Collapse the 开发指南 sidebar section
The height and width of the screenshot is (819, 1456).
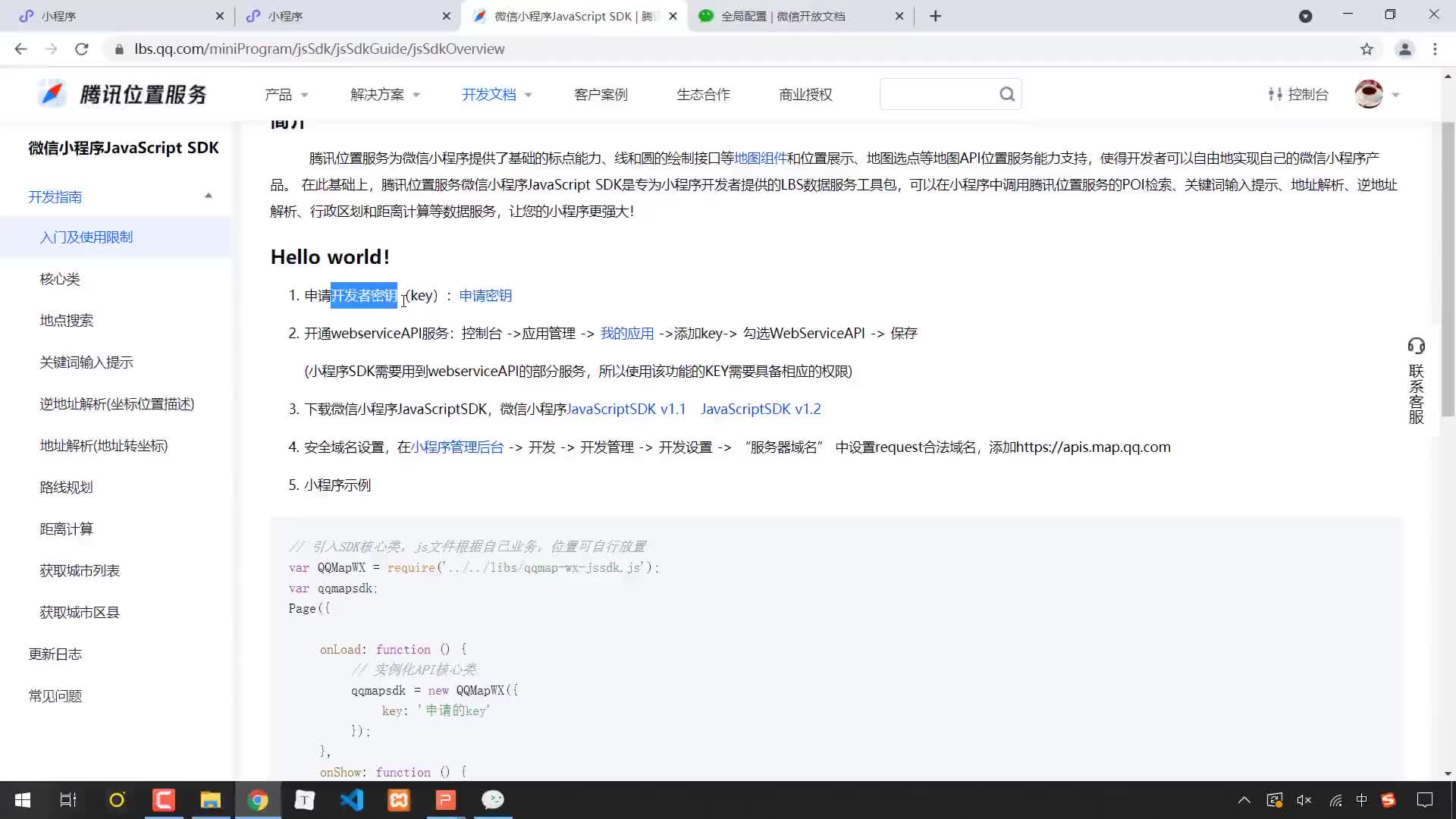point(209,196)
